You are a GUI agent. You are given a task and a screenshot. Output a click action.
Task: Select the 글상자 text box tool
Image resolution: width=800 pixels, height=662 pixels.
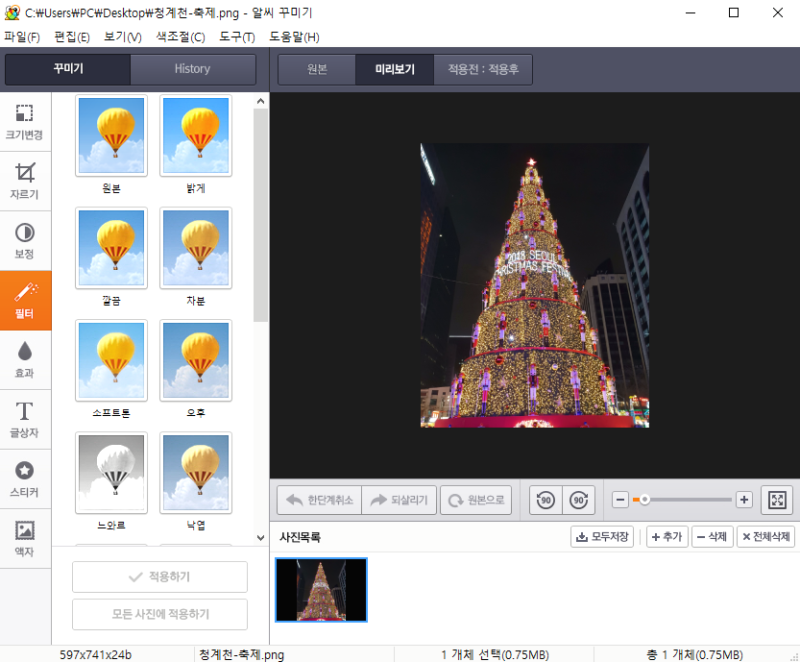coord(25,420)
